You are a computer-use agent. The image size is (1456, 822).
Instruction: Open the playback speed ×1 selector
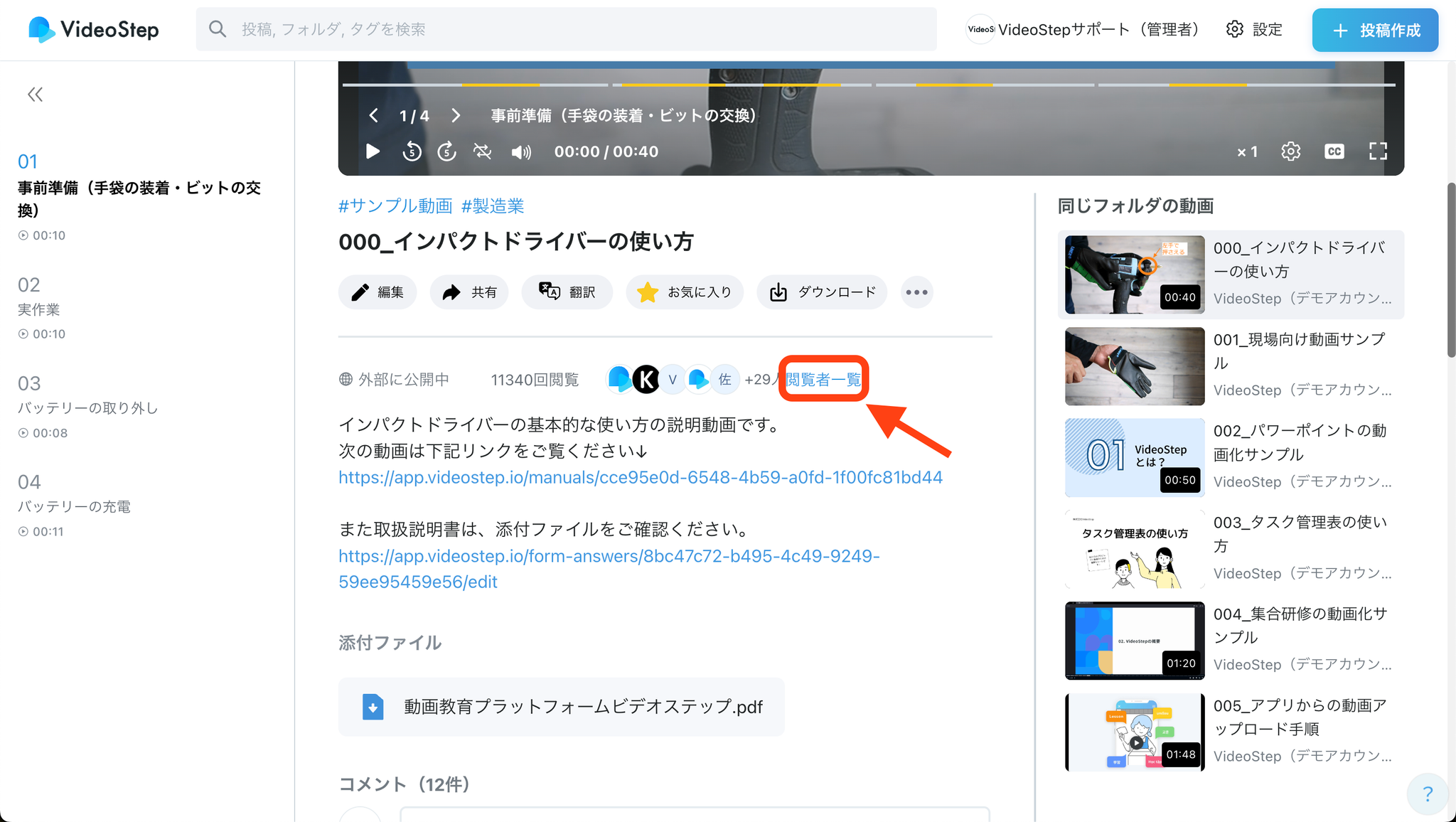pyautogui.click(x=1247, y=151)
